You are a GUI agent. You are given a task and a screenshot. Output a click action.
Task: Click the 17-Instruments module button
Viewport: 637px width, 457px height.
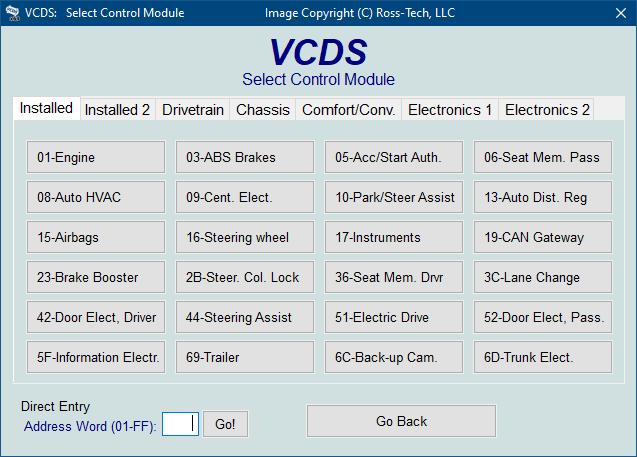[x=394, y=237]
